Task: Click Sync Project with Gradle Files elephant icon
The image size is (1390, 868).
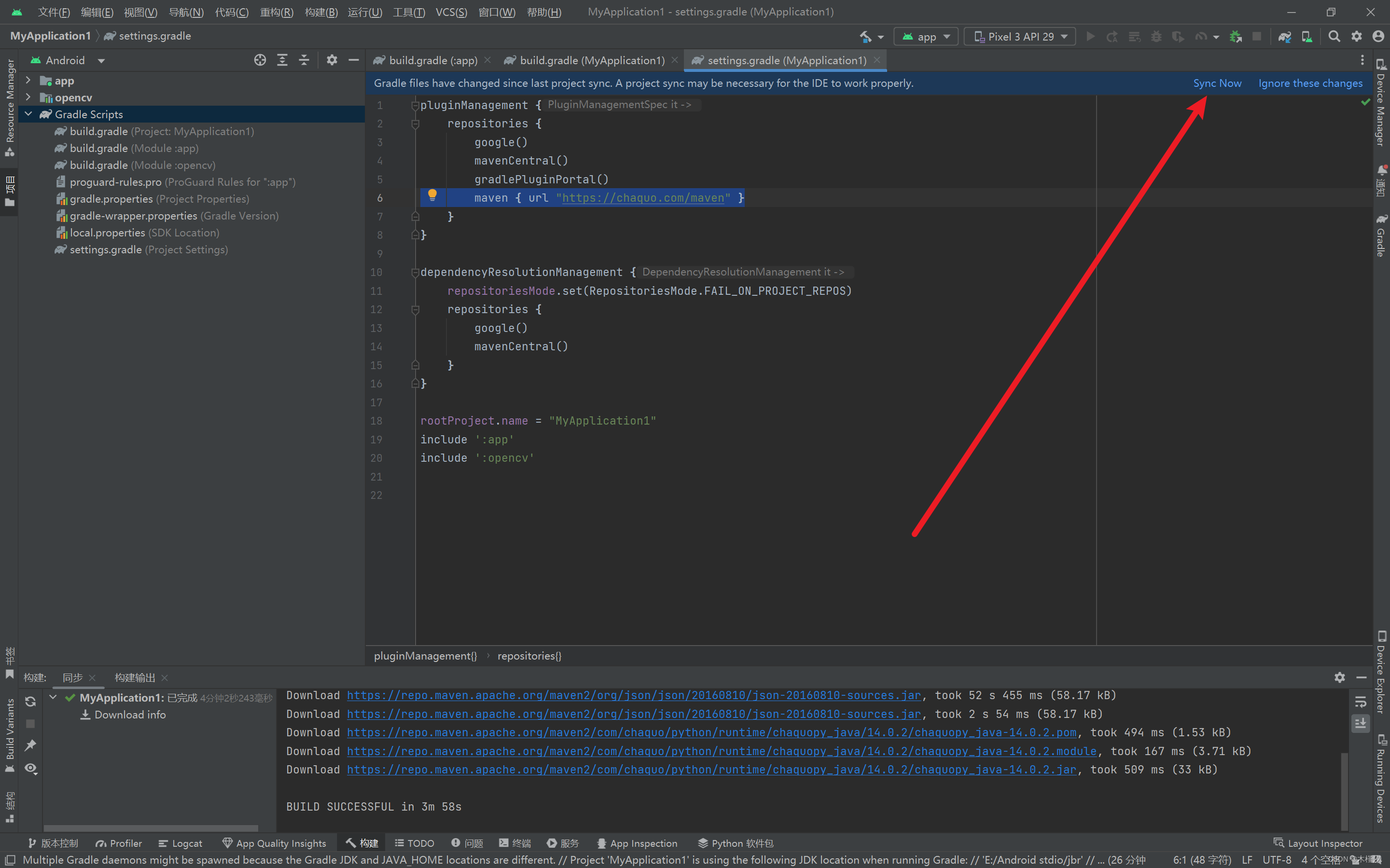Action: 1284,37
